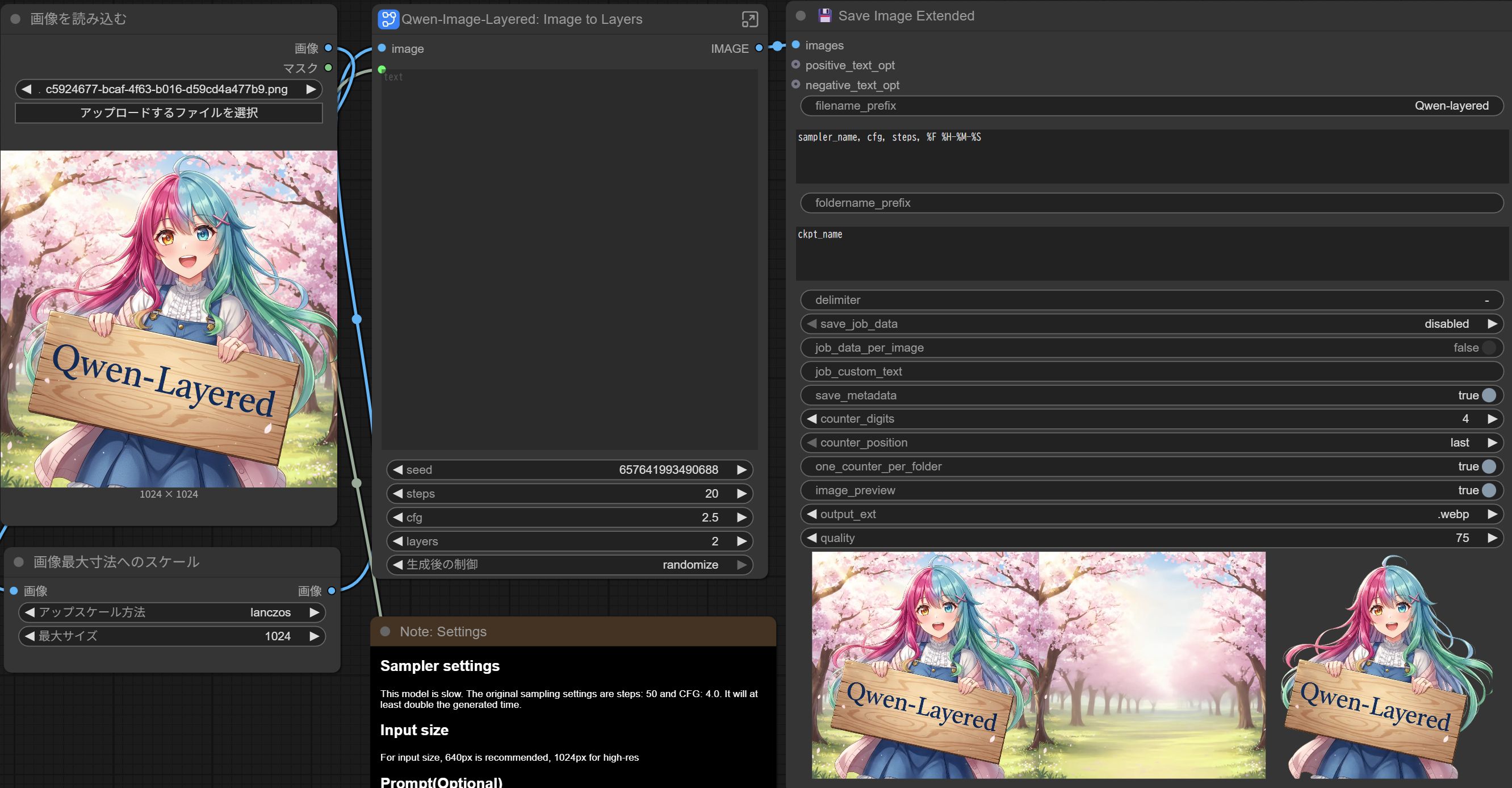Click the Qwen-Image-Layered node logo icon
Screen dimensions: 1512x788
coord(388,19)
